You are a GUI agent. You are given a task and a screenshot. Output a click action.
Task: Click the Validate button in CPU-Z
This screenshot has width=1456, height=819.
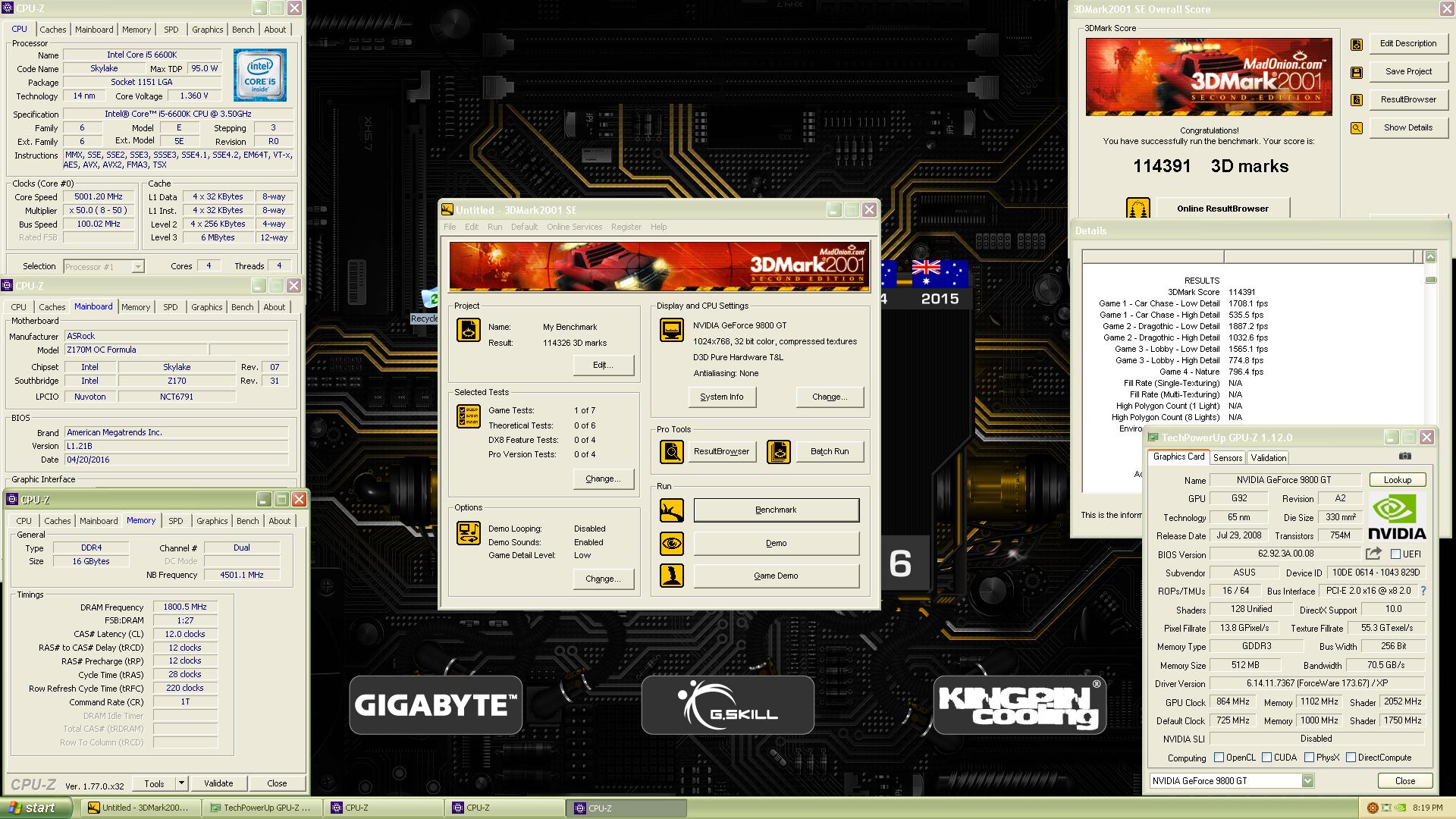click(x=218, y=783)
